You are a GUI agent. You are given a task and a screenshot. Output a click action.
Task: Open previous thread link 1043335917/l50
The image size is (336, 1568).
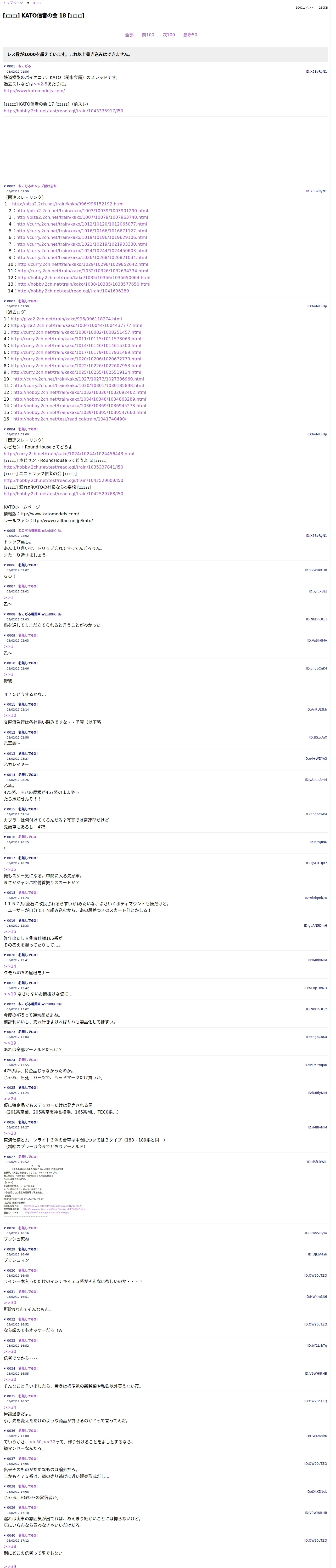[63, 111]
